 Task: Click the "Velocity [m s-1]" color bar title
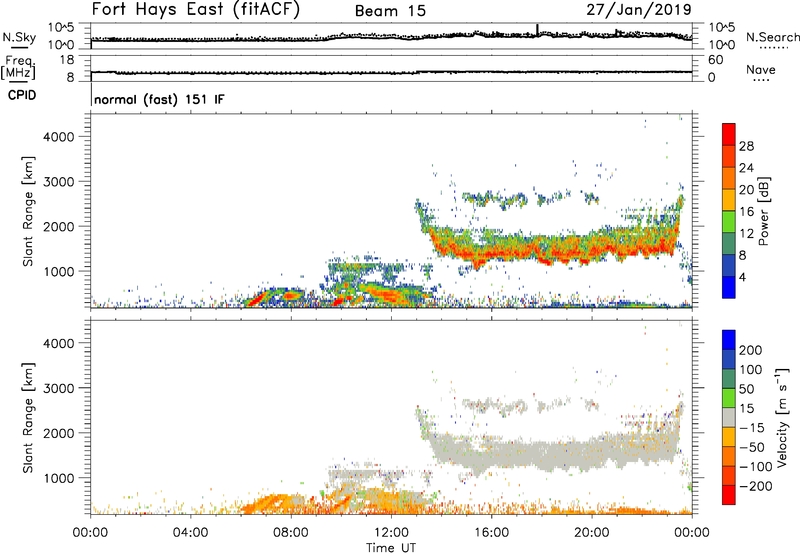(781, 417)
